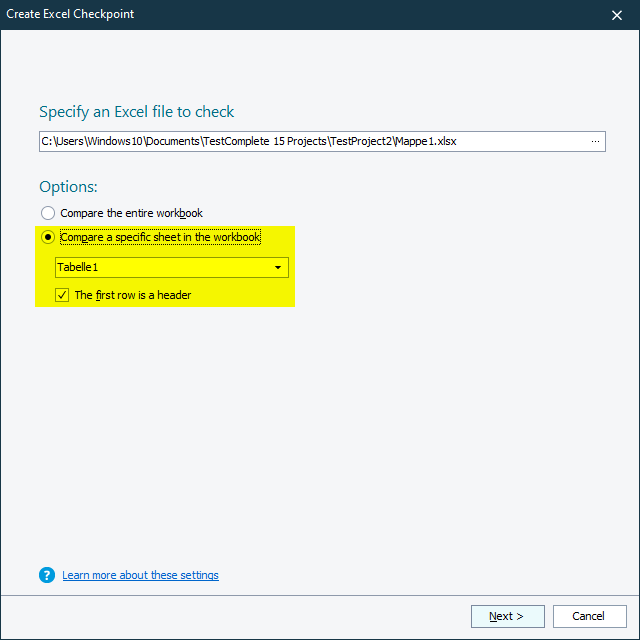
Task: Select the "Compare a specific sheet" radio button
Action: point(48,237)
